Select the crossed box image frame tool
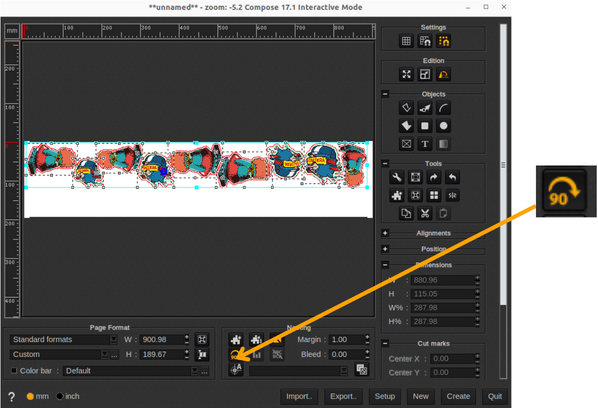Image resolution: width=598 pixels, height=408 pixels. point(406,144)
